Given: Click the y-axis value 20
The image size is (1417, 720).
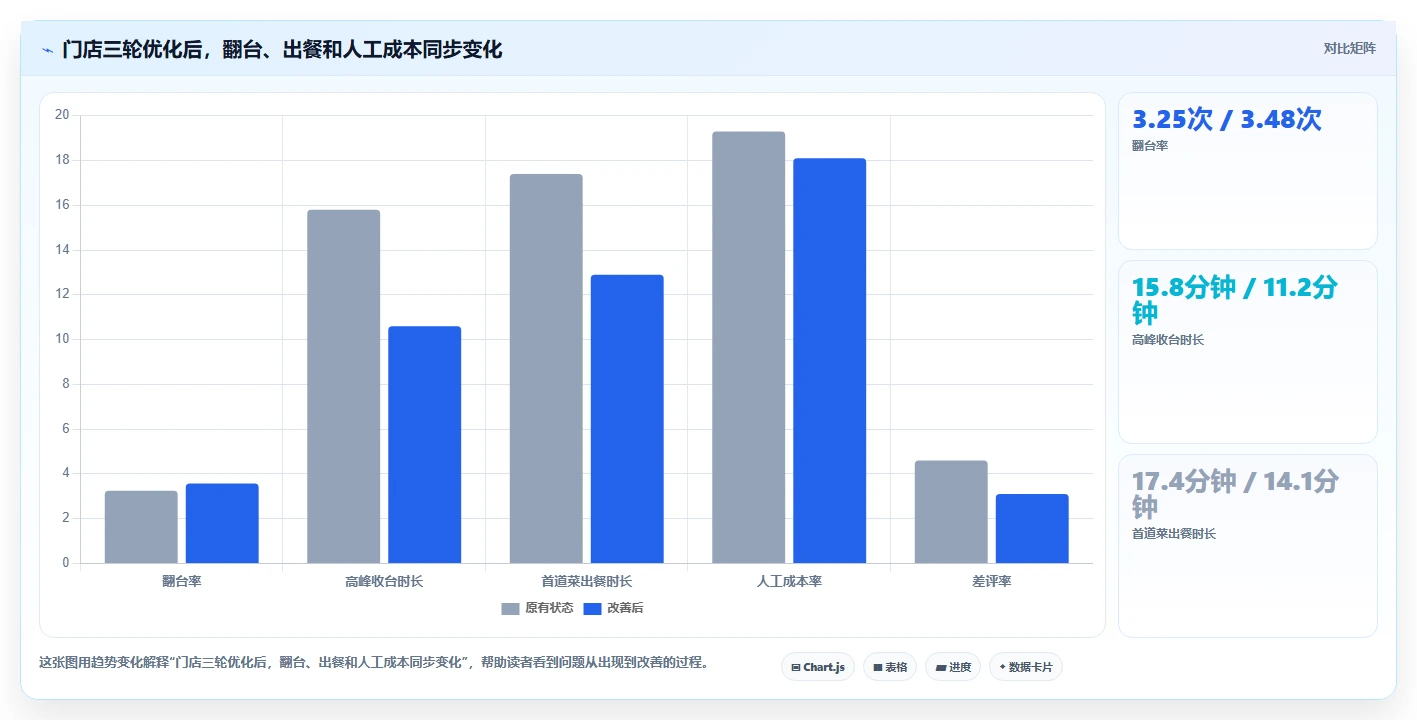Looking at the screenshot, I should (62, 115).
